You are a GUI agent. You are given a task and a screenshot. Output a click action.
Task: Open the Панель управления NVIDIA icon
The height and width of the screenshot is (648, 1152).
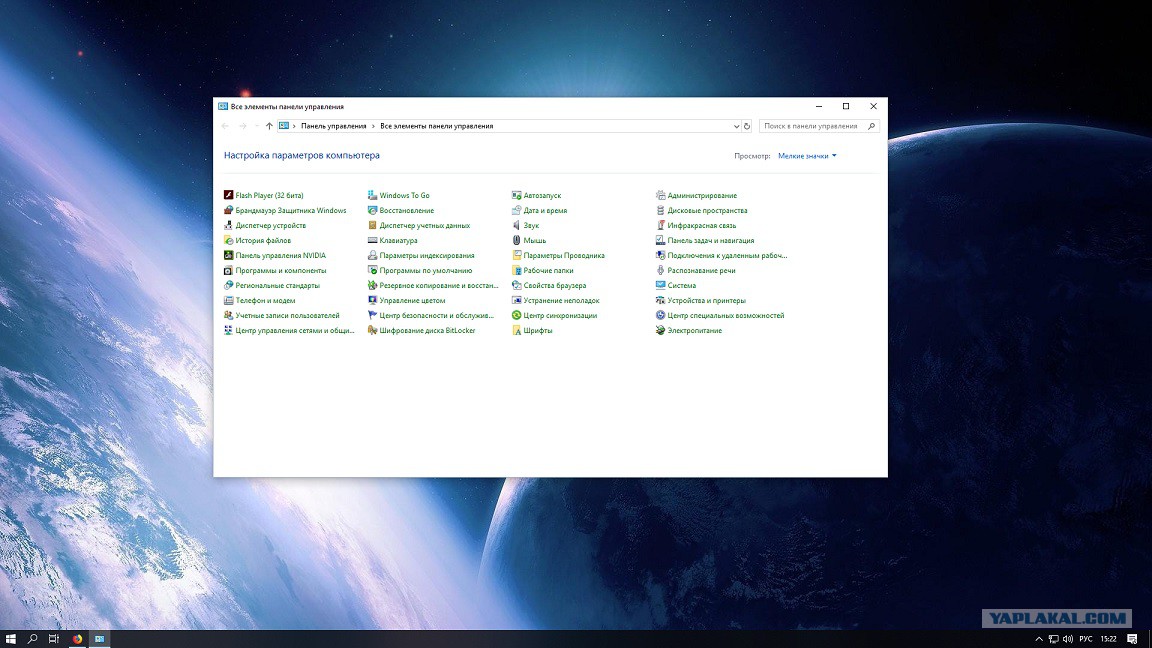228,256
